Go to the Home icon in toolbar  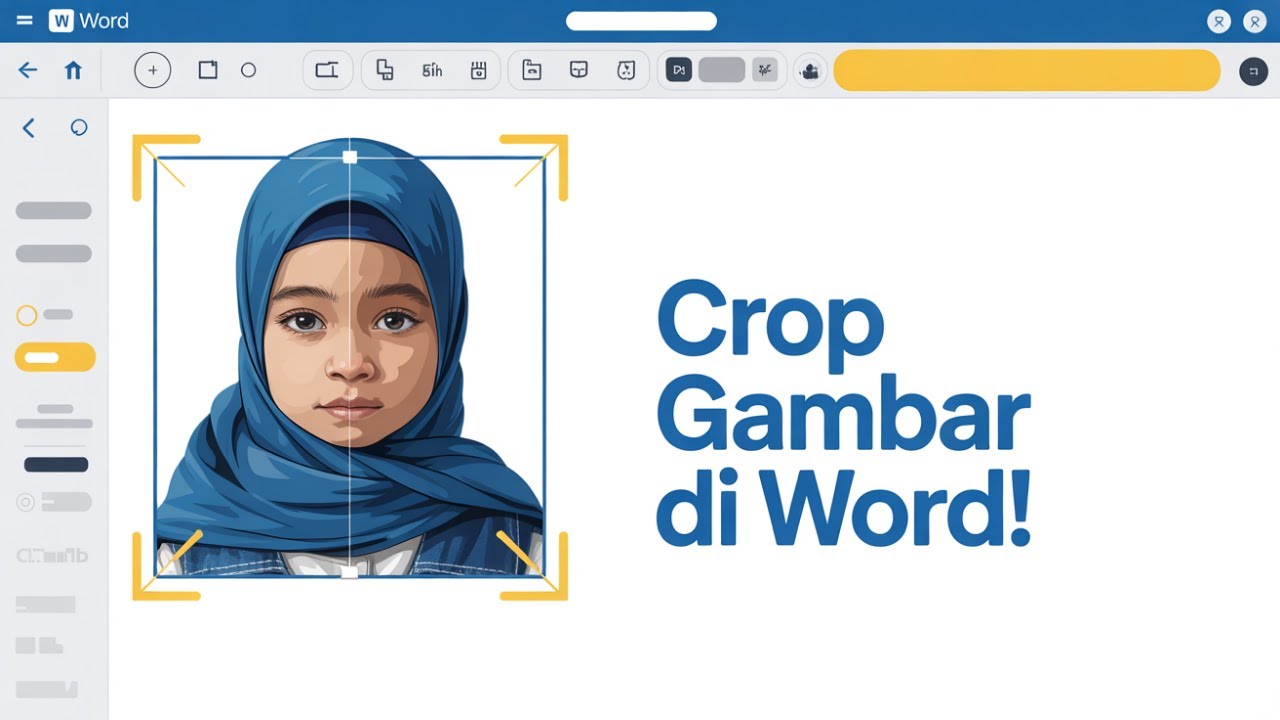[73, 70]
